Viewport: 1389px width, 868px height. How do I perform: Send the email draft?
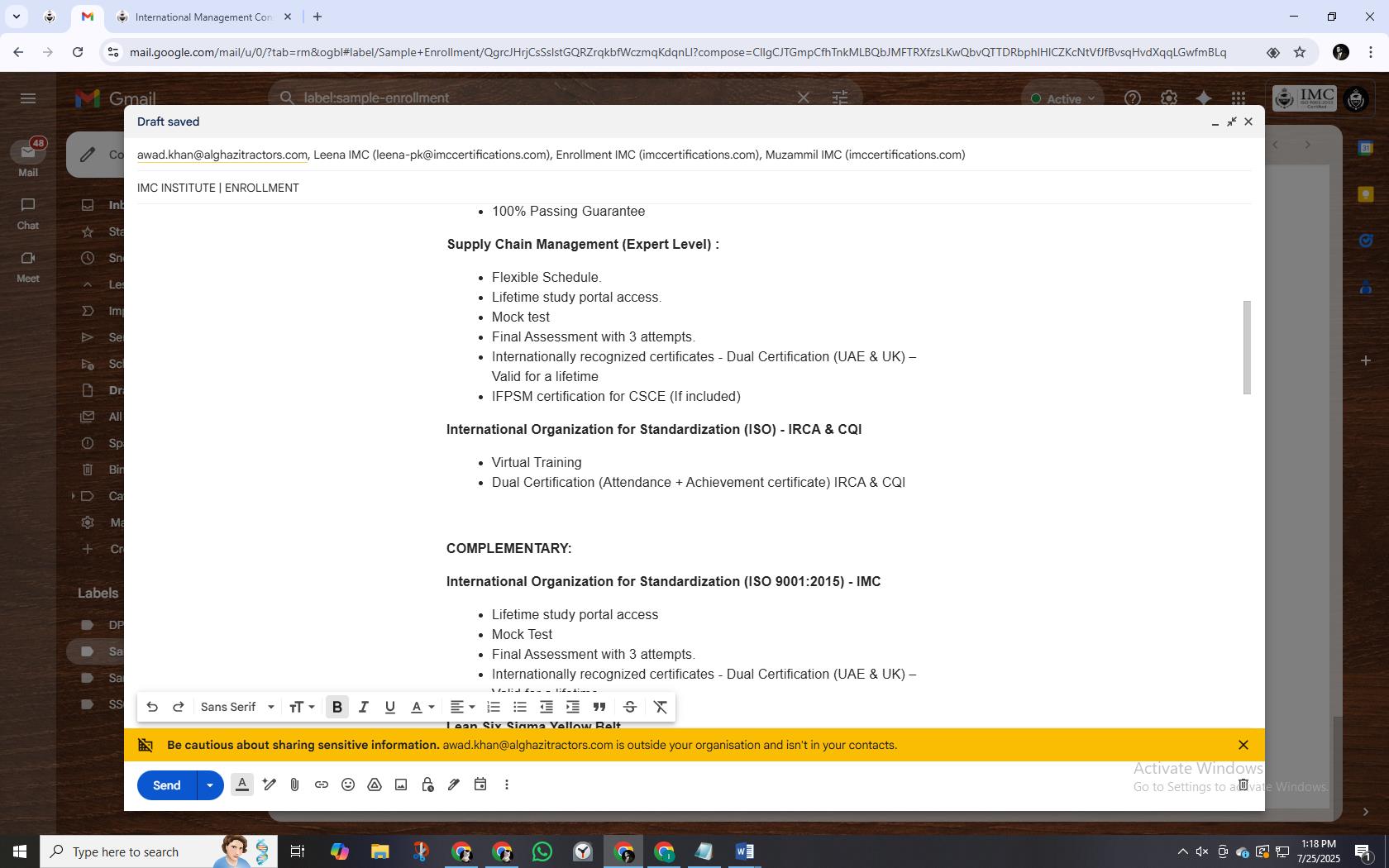pyautogui.click(x=167, y=785)
